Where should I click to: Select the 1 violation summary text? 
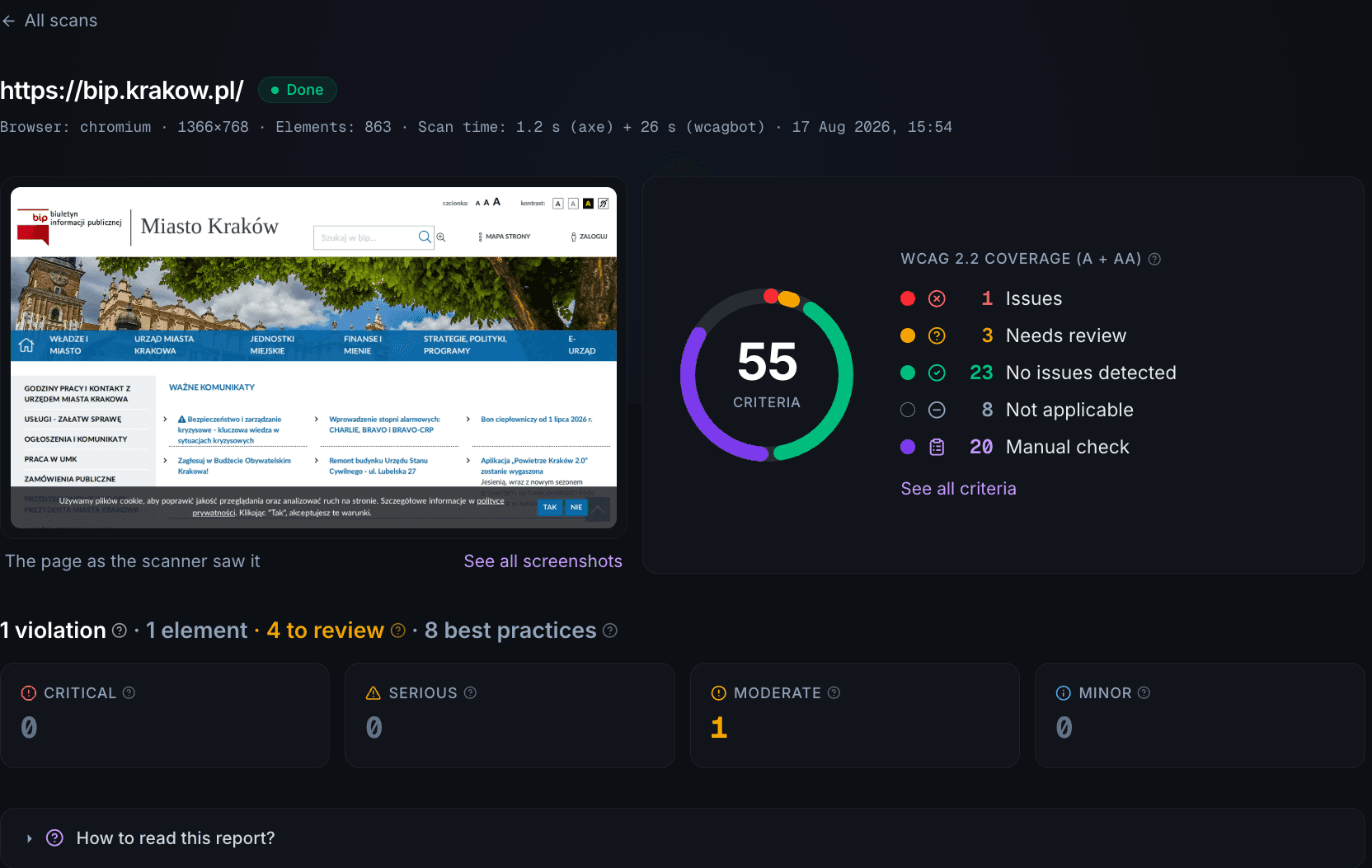click(x=53, y=631)
